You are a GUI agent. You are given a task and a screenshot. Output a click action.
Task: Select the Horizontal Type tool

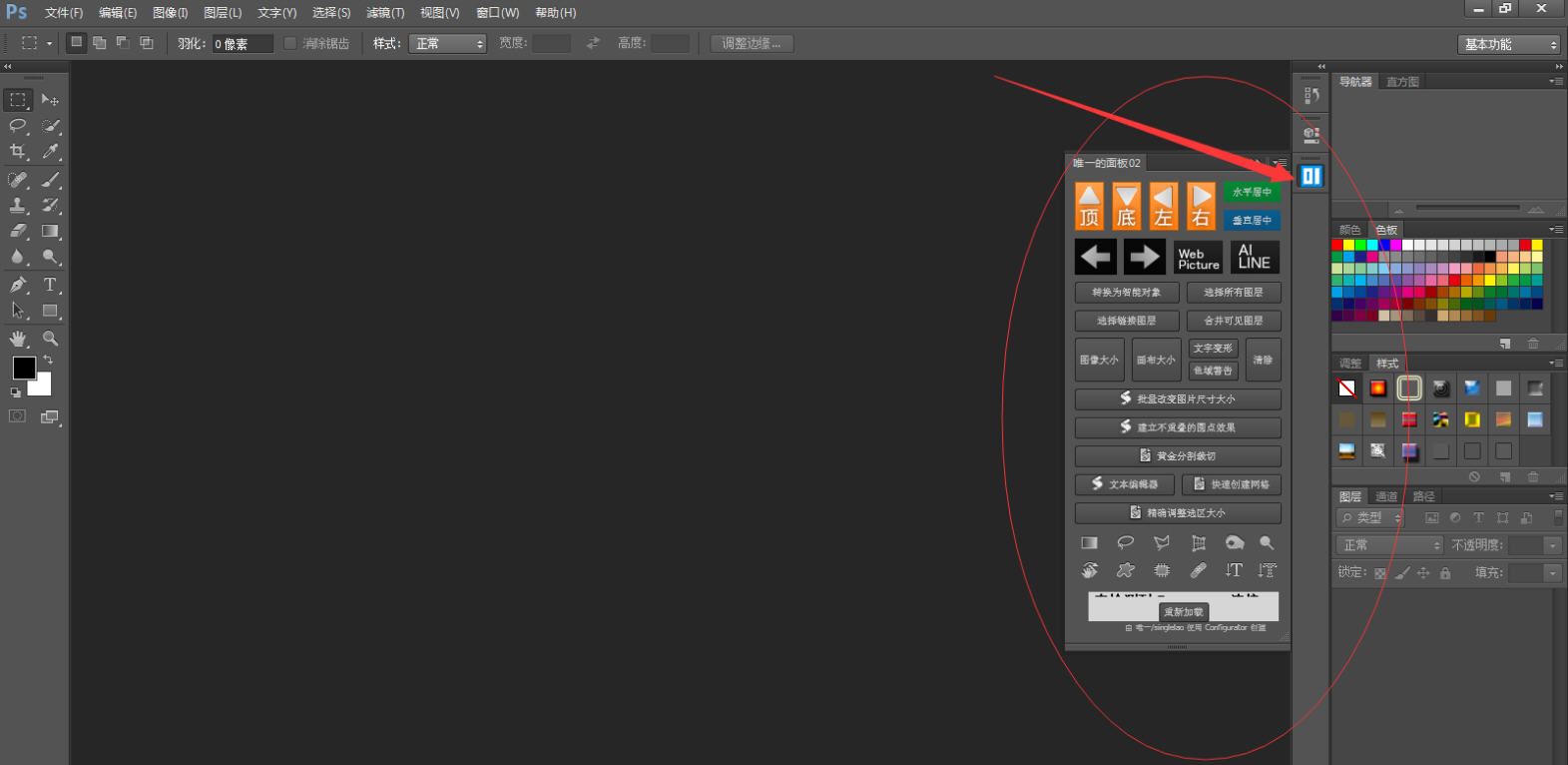tap(50, 285)
